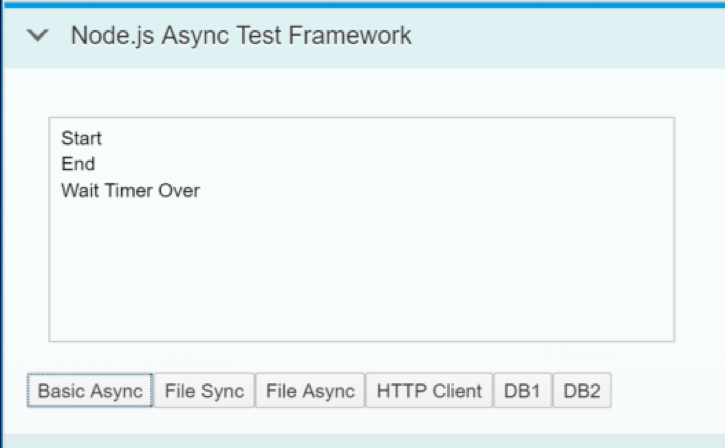Screen dimensions: 725x448
Task: Run the File Sync test
Action: pyautogui.click(x=204, y=391)
